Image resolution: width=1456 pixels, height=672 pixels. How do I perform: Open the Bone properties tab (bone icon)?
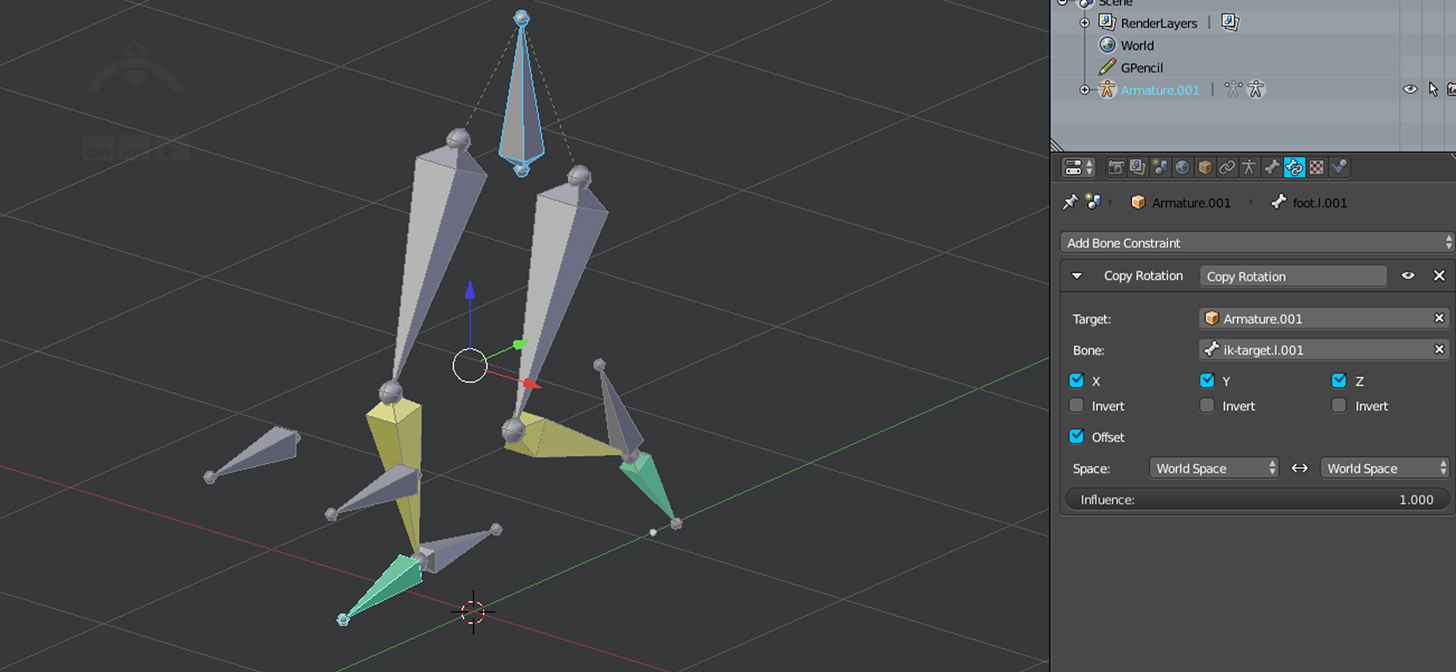(1272, 167)
